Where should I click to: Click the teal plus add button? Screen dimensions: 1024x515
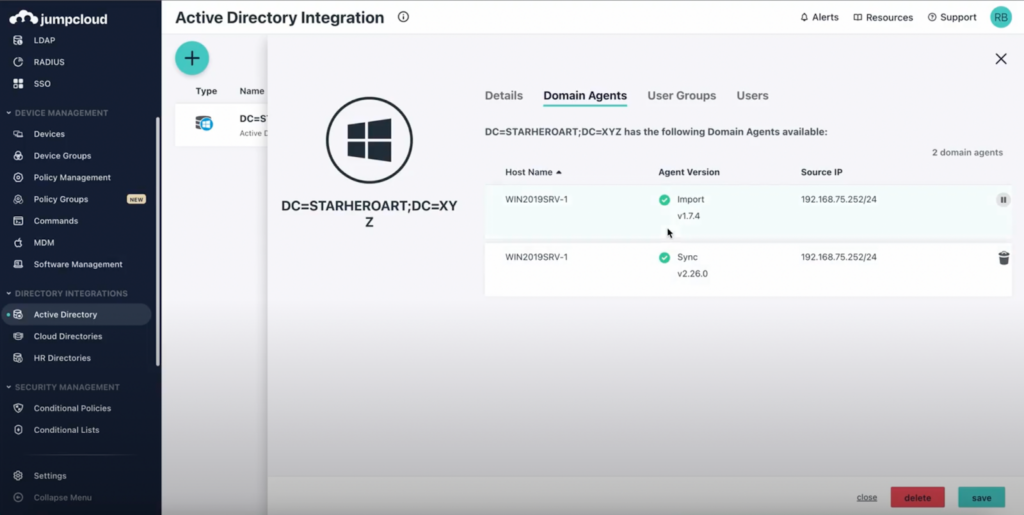click(192, 58)
